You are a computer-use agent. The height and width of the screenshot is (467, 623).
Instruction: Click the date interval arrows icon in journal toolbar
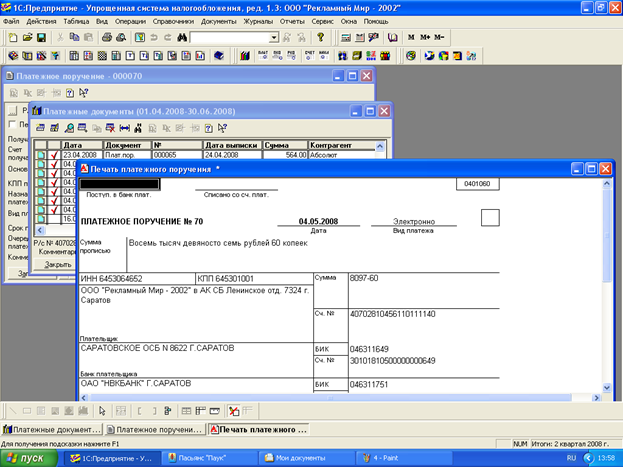tap(124, 128)
